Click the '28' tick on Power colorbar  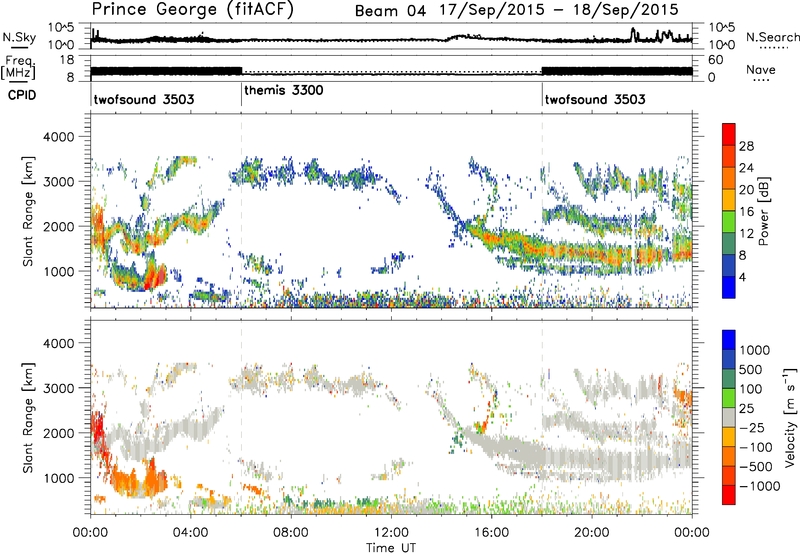coord(746,146)
